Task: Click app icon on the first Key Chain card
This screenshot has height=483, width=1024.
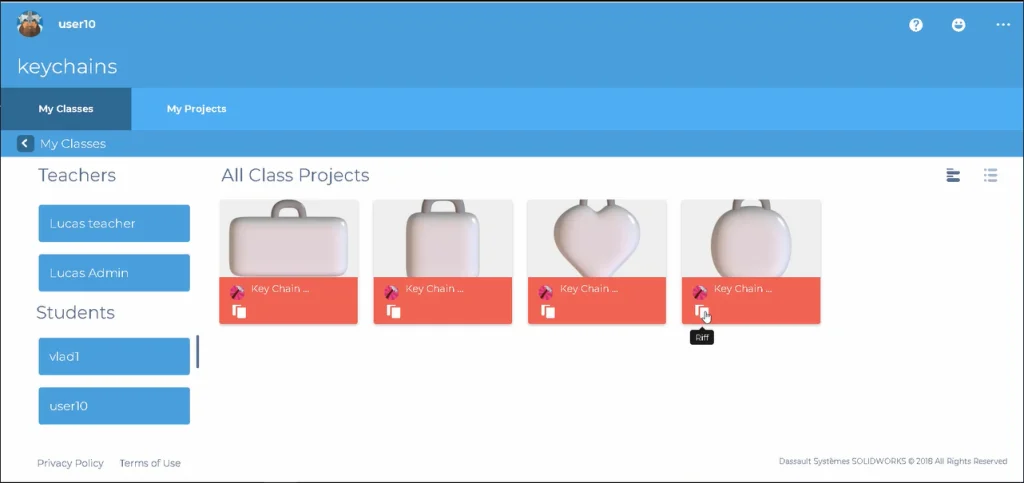Action: click(237, 292)
